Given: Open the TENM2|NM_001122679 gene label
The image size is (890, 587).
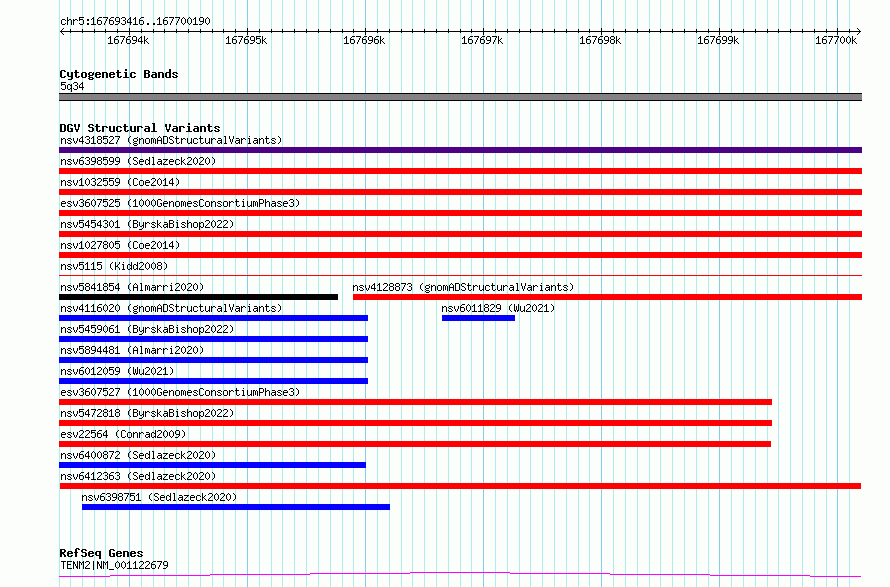Looking at the screenshot, I should 114,565.
